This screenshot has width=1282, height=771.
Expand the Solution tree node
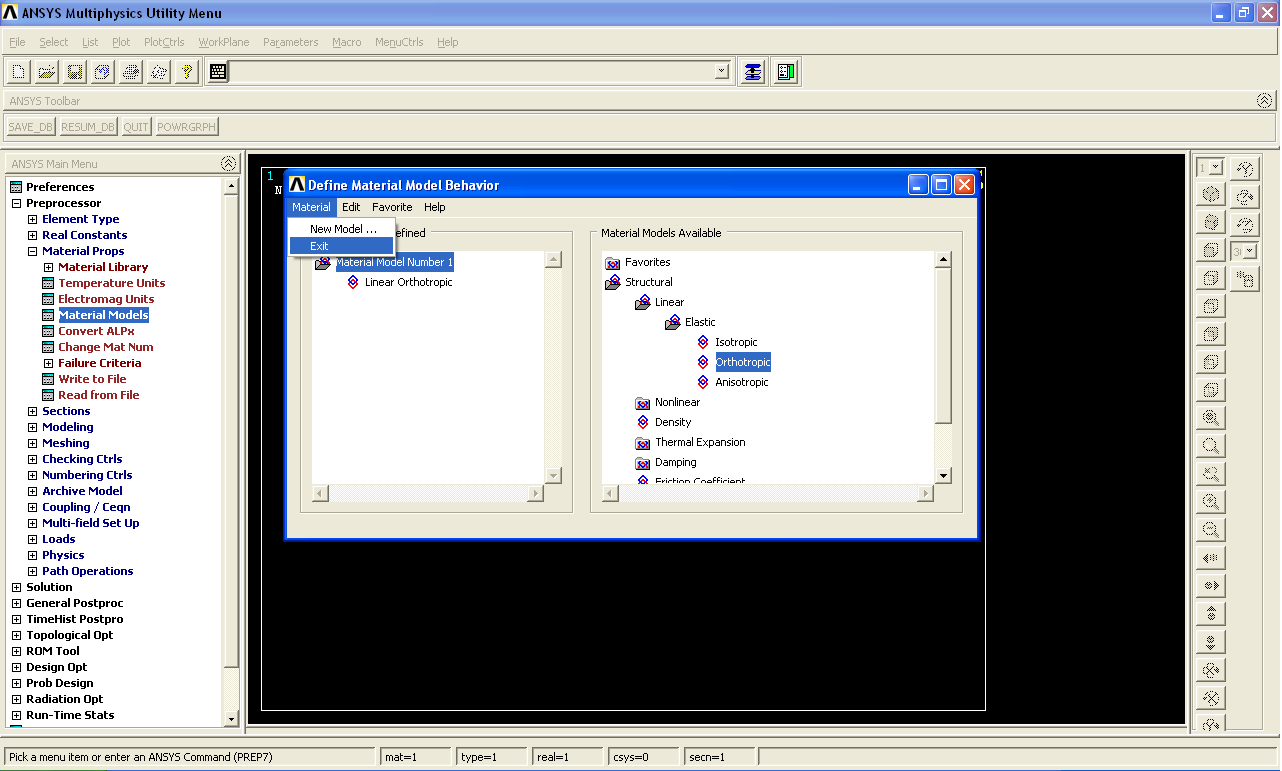(x=16, y=587)
